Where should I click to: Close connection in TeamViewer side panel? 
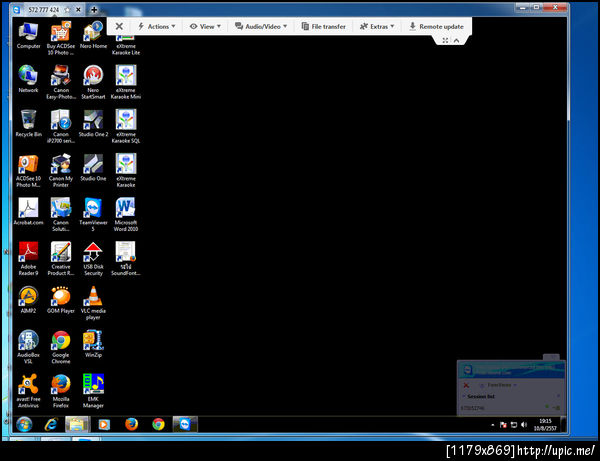pos(466,385)
